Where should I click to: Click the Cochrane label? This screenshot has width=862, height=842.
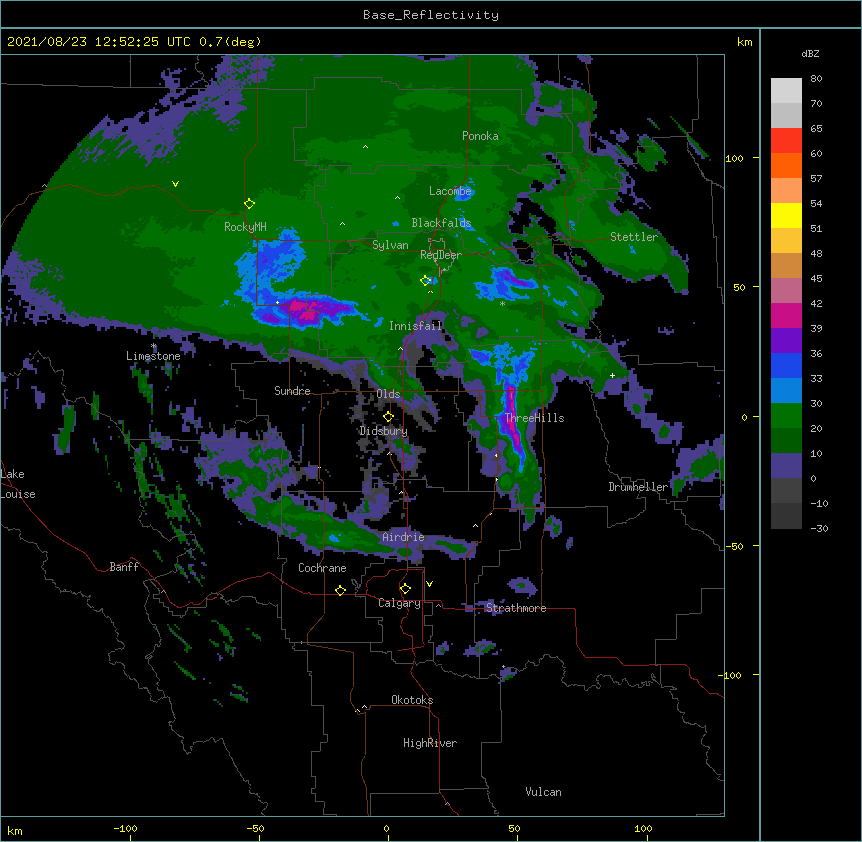pyautogui.click(x=322, y=568)
